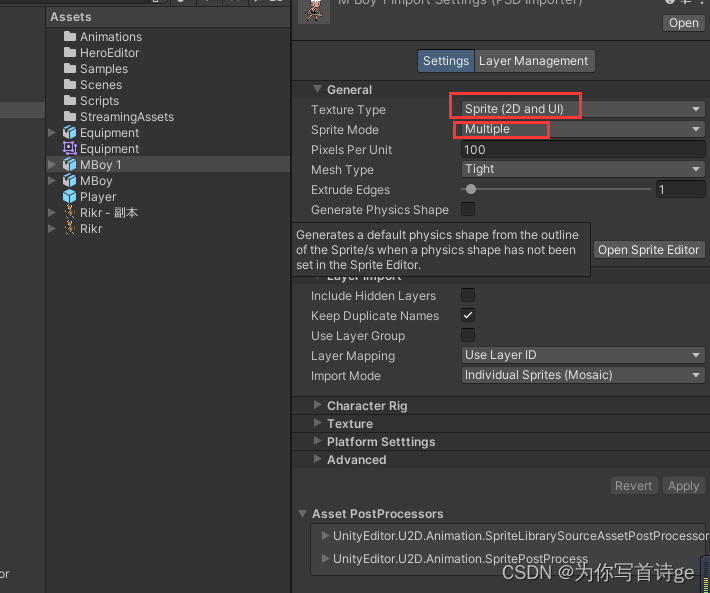This screenshot has width=710, height=593.
Task: Open the Layer Mapping dropdown
Action: [583, 355]
